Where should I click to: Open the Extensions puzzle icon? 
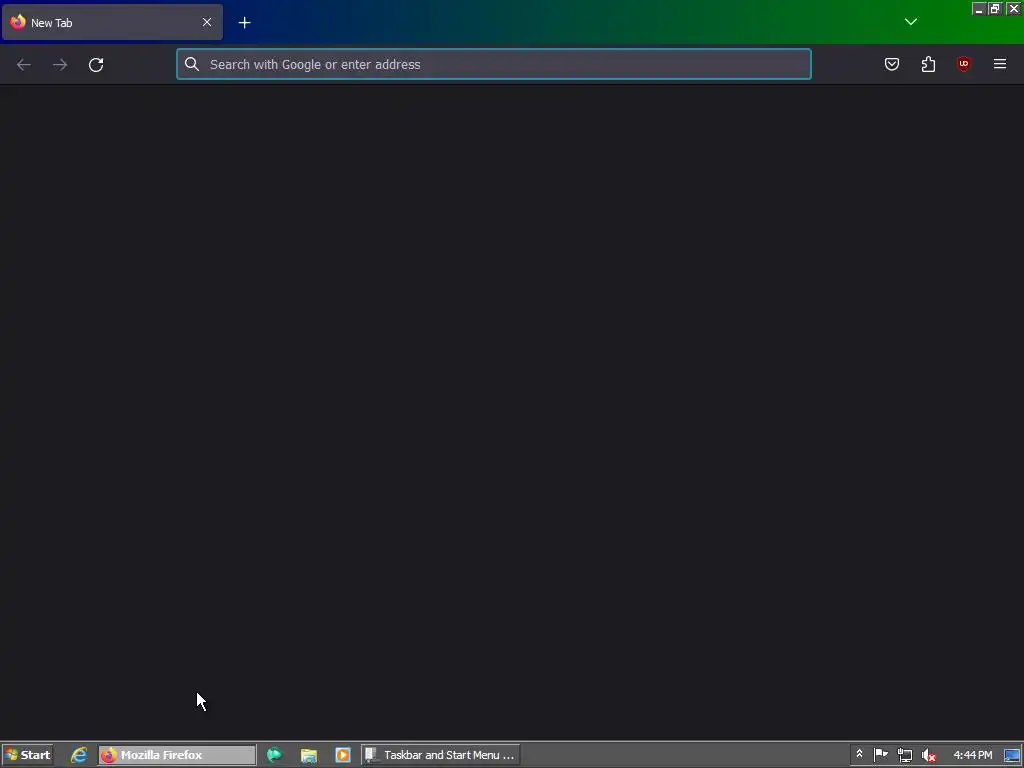[928, 64]
